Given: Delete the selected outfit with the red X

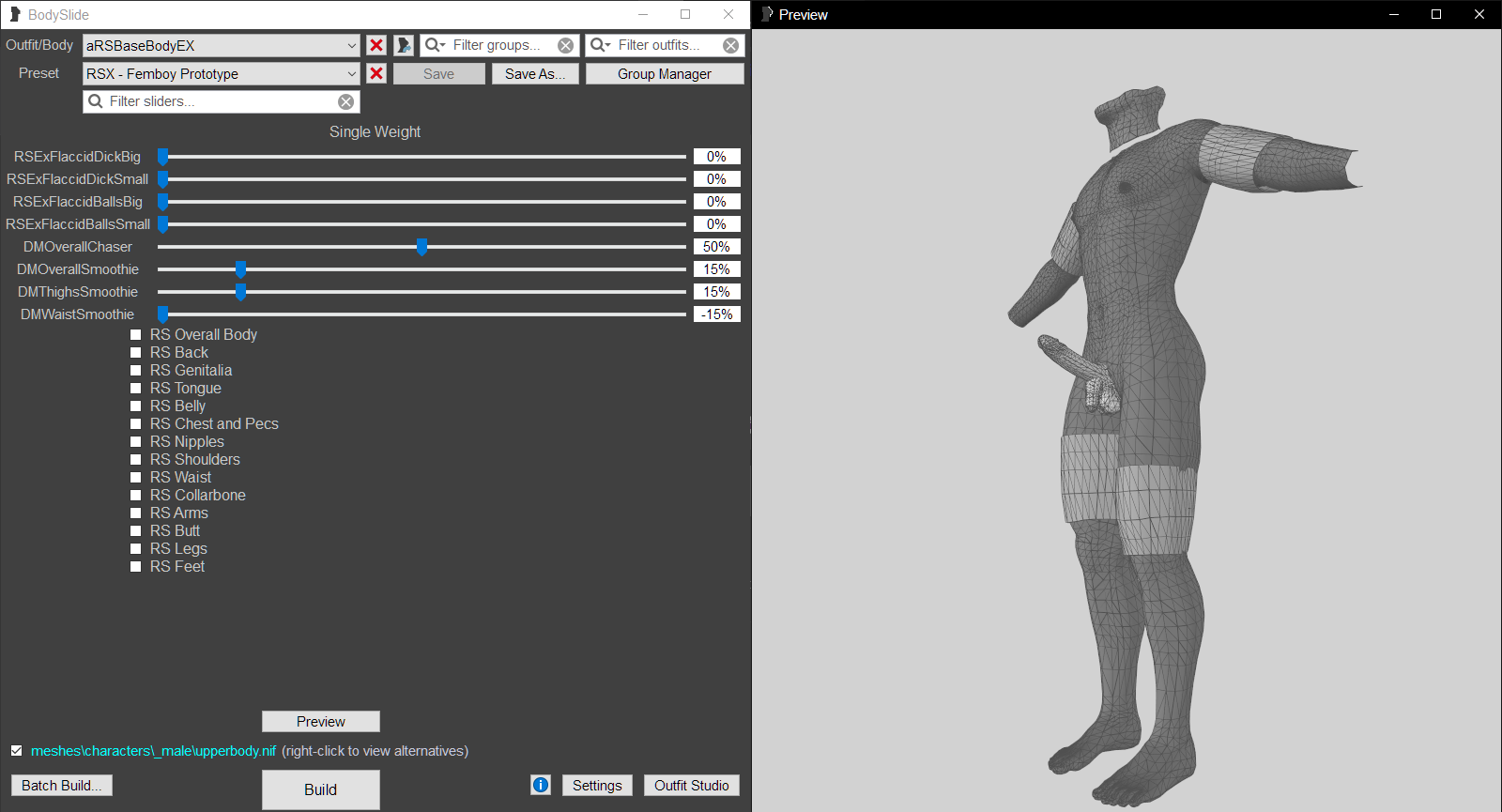Looking at the screenshot, I should (x=376, y=45).
